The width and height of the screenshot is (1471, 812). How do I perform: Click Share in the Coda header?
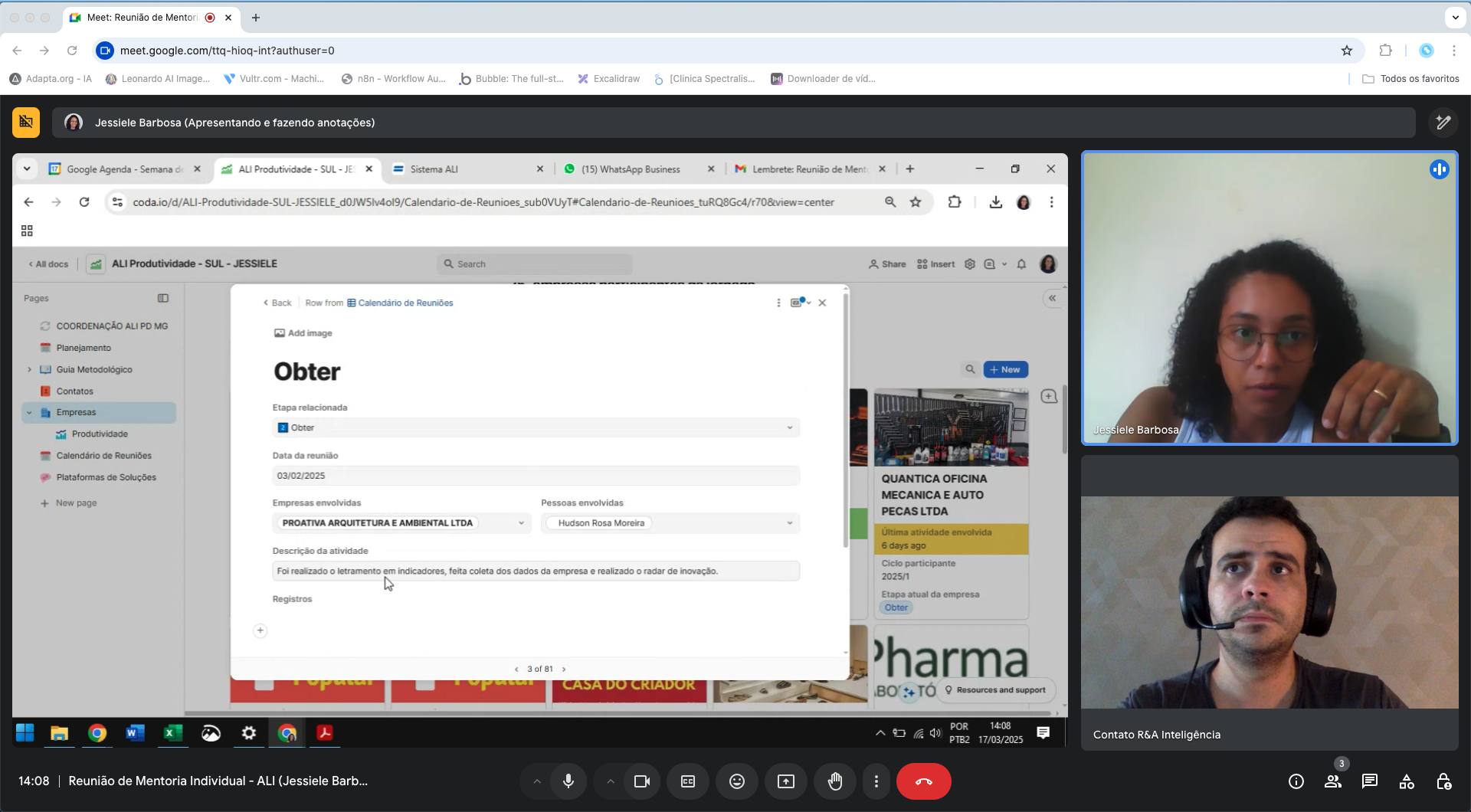click(887, 264)
